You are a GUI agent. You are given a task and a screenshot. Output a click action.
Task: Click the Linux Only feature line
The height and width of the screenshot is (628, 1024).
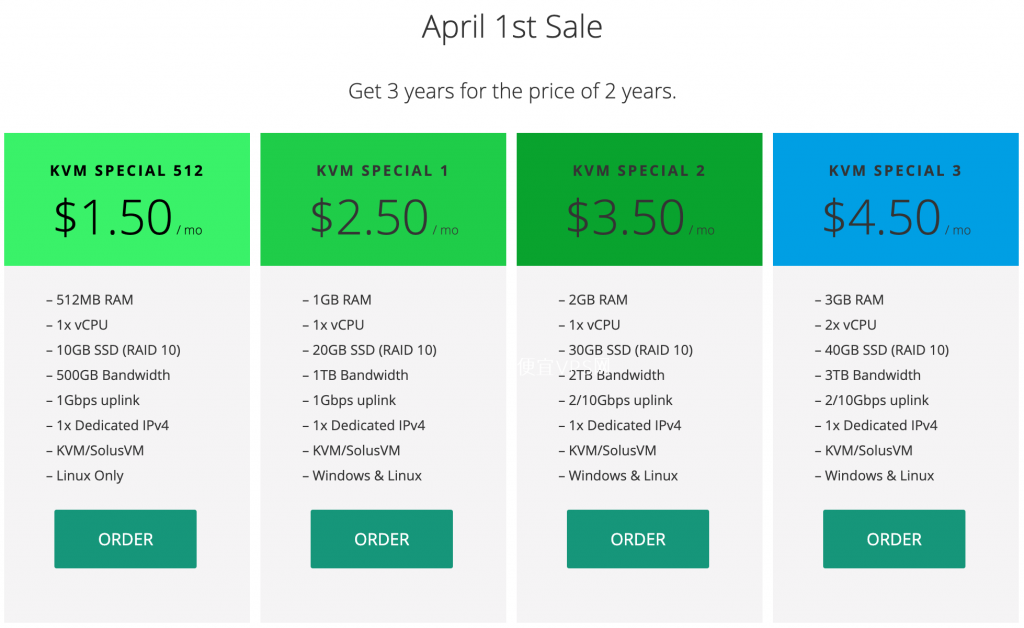(x=85, y=476)
